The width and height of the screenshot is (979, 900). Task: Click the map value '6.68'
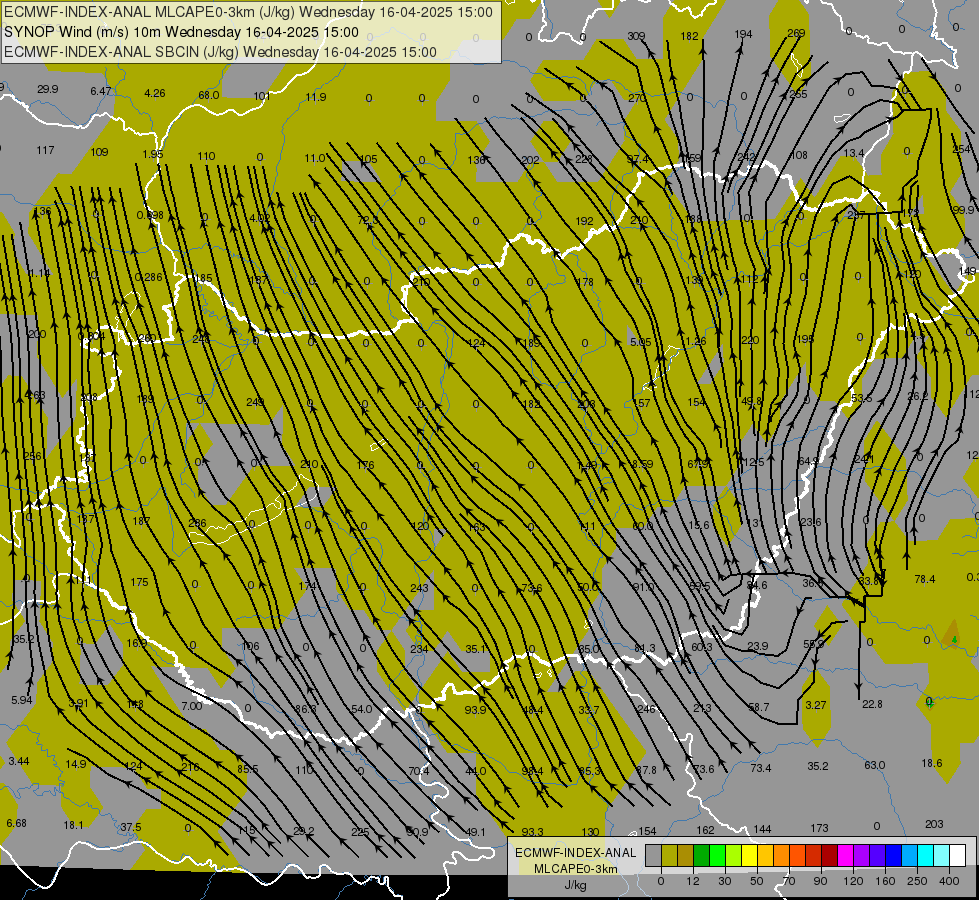coord(17,823)
